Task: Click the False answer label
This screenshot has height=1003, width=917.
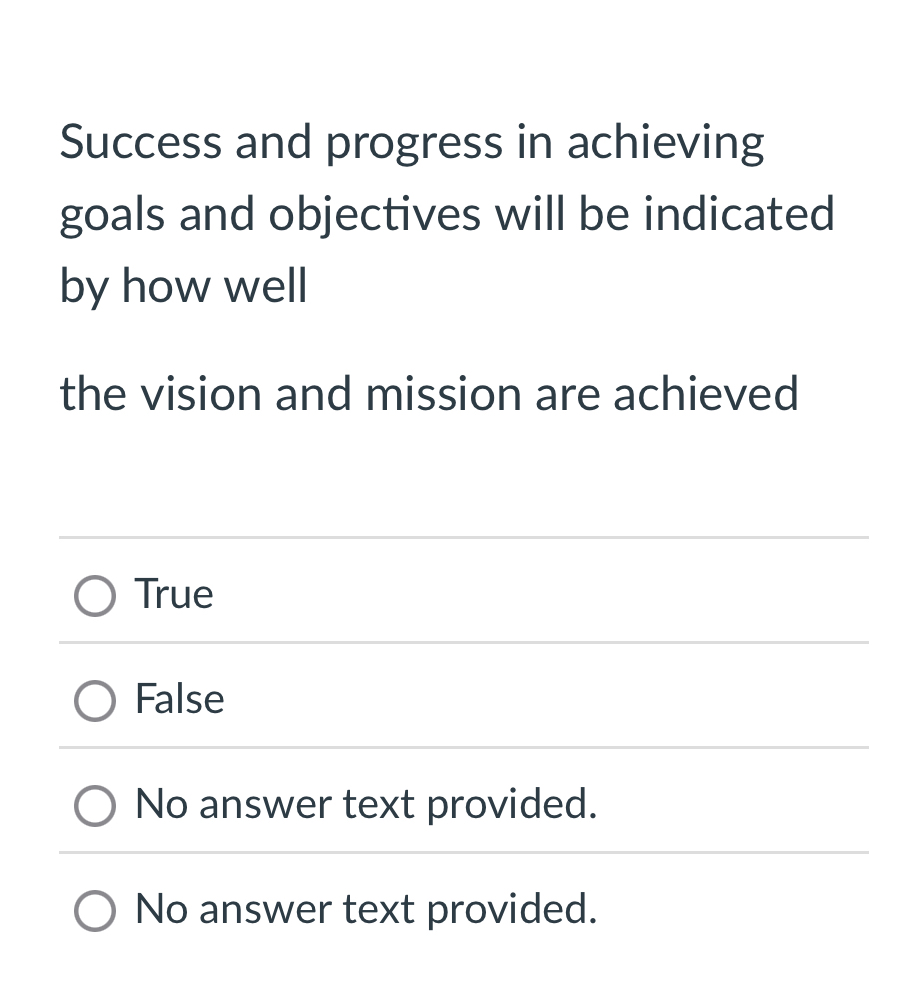Action: [179, 699]
